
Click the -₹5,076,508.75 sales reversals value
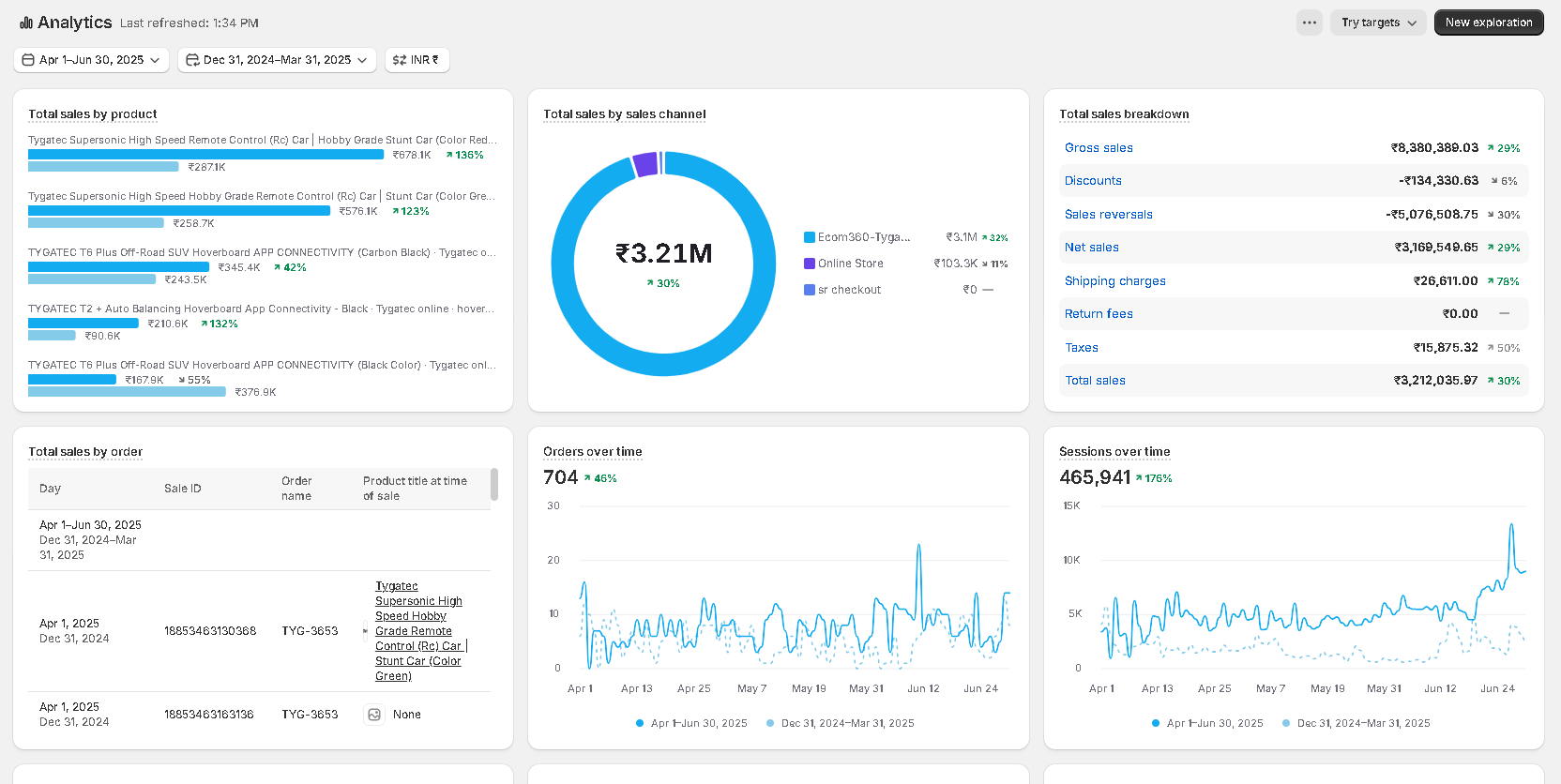1432,215
